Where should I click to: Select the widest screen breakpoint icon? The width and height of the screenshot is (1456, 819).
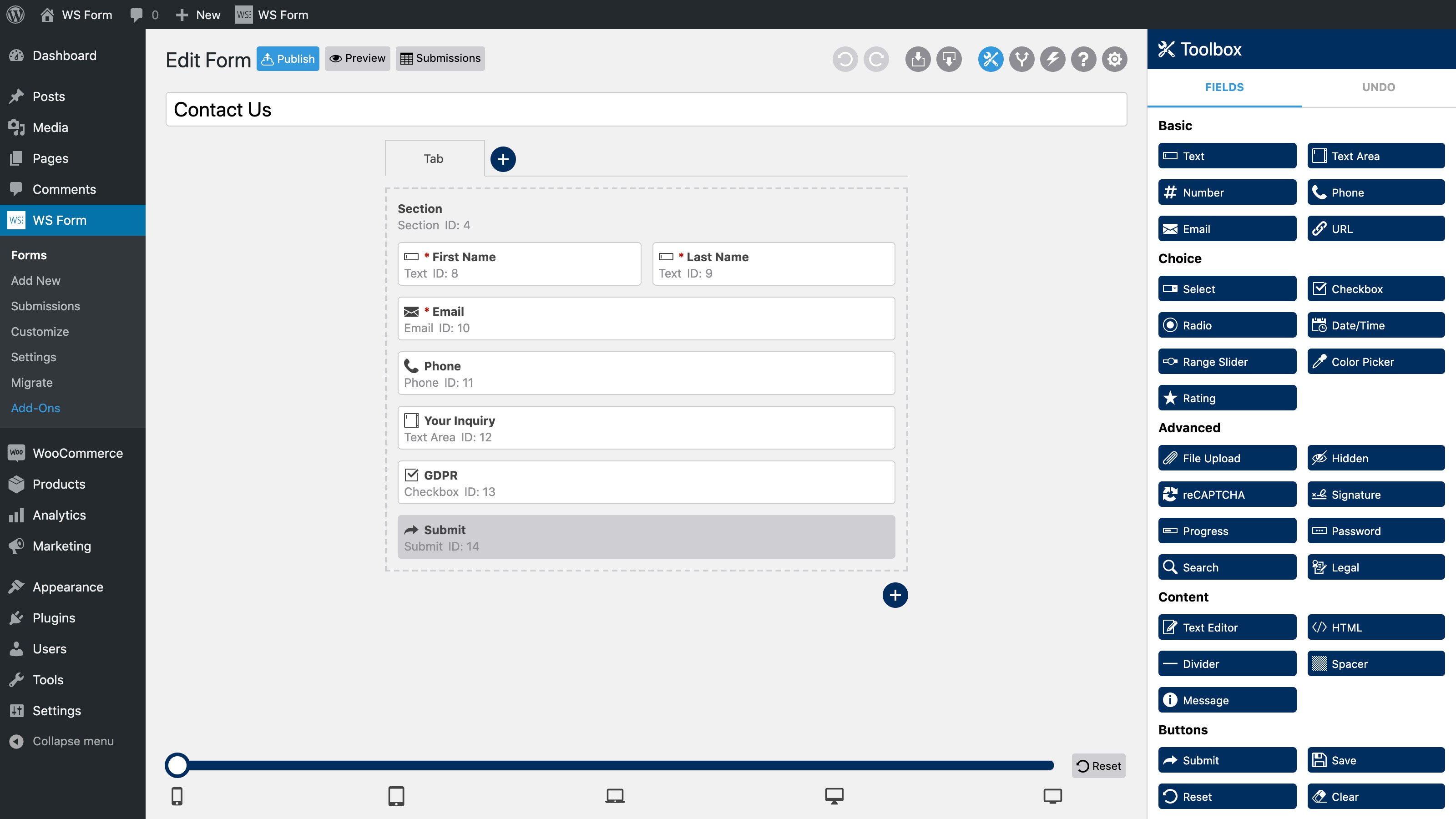[x=1052, y=796]
